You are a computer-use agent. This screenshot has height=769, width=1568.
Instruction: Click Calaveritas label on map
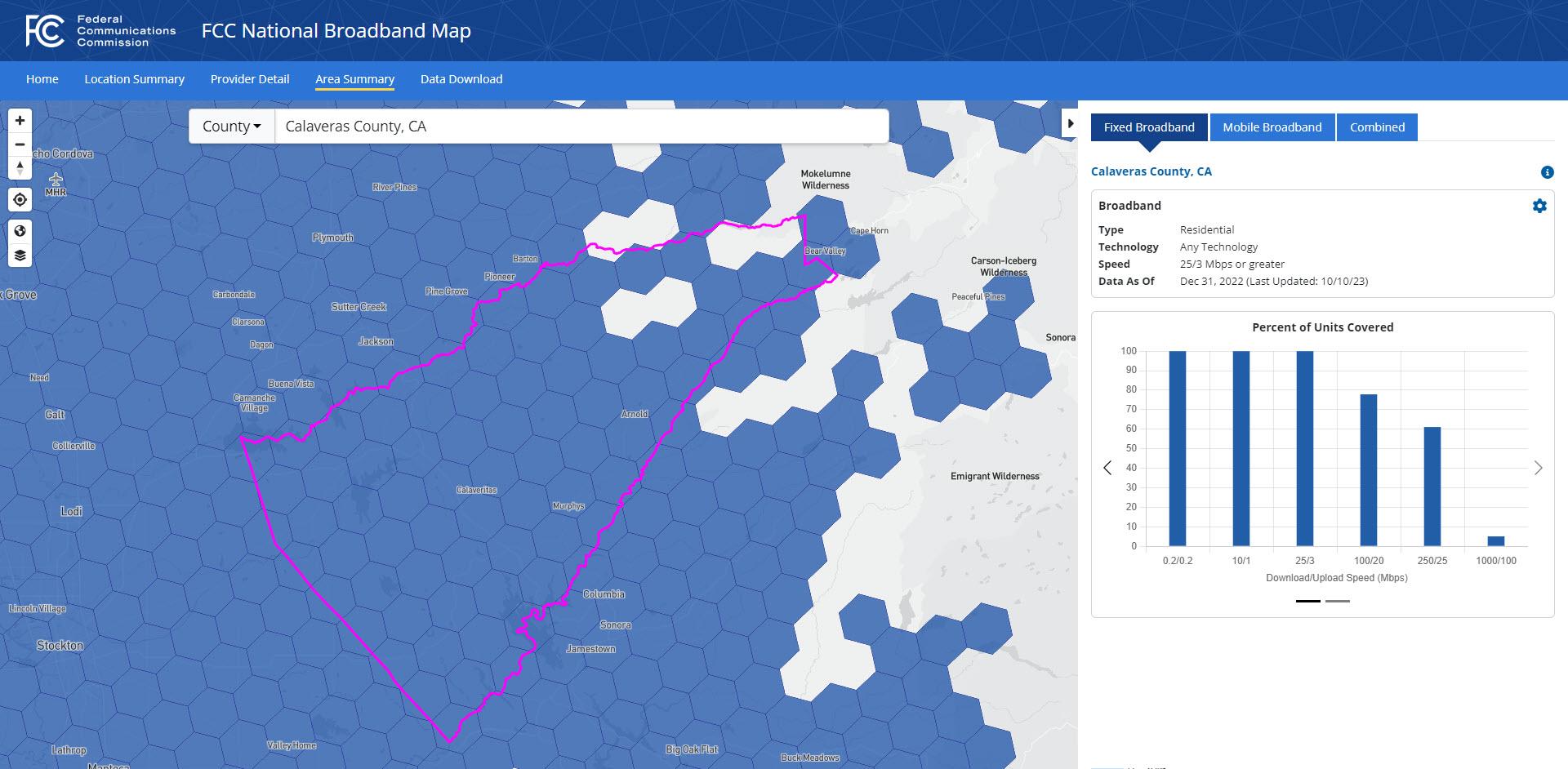[477, 490]
